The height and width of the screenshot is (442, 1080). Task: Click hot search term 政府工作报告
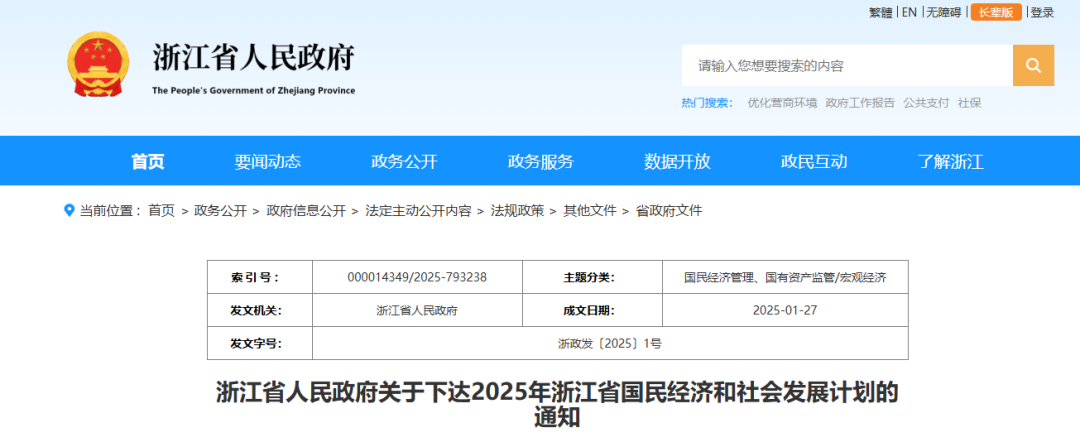click(860, 103)
